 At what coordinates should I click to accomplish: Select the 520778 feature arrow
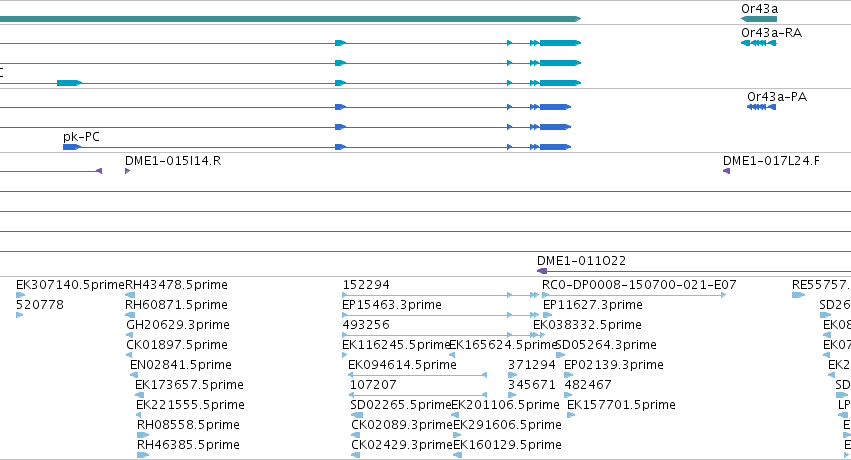coord(20,315)
